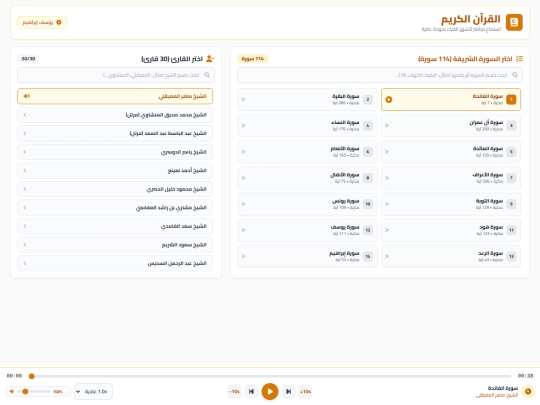
Task: Click the surah section header with (114 سورة)
Action: (x=465, y=59)
